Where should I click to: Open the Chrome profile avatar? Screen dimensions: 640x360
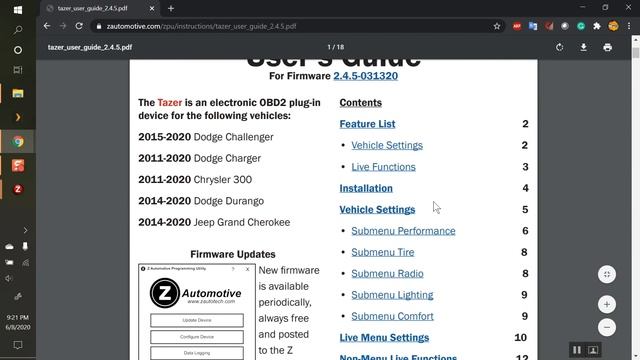[613, 26]
